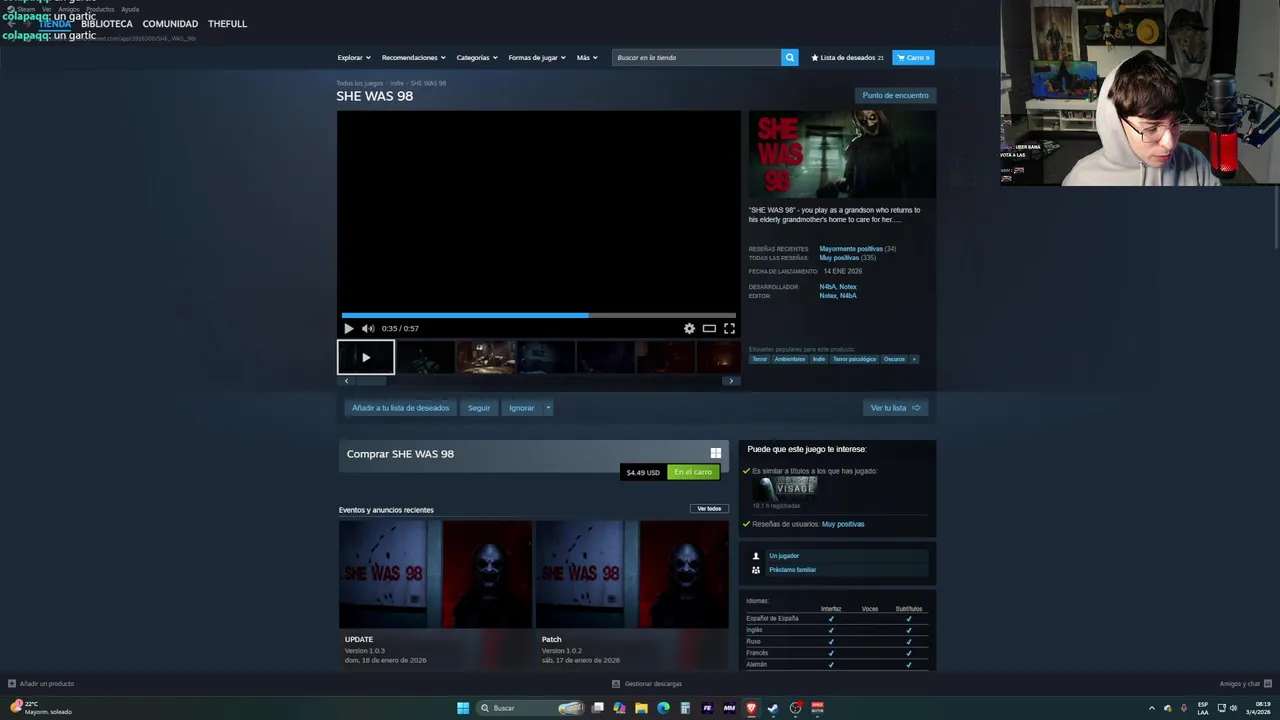Enter fullscreen video mode

click(x=729, y=328)
